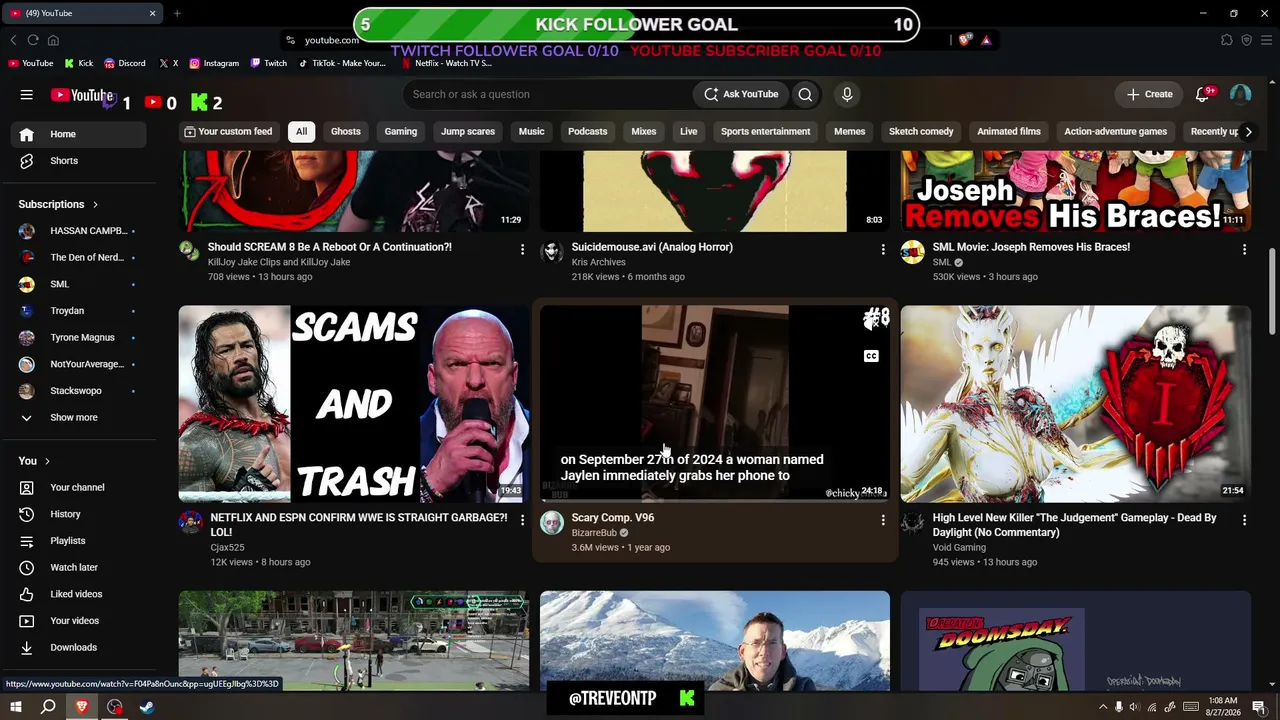Open History in the sidebar

(78, 514)
